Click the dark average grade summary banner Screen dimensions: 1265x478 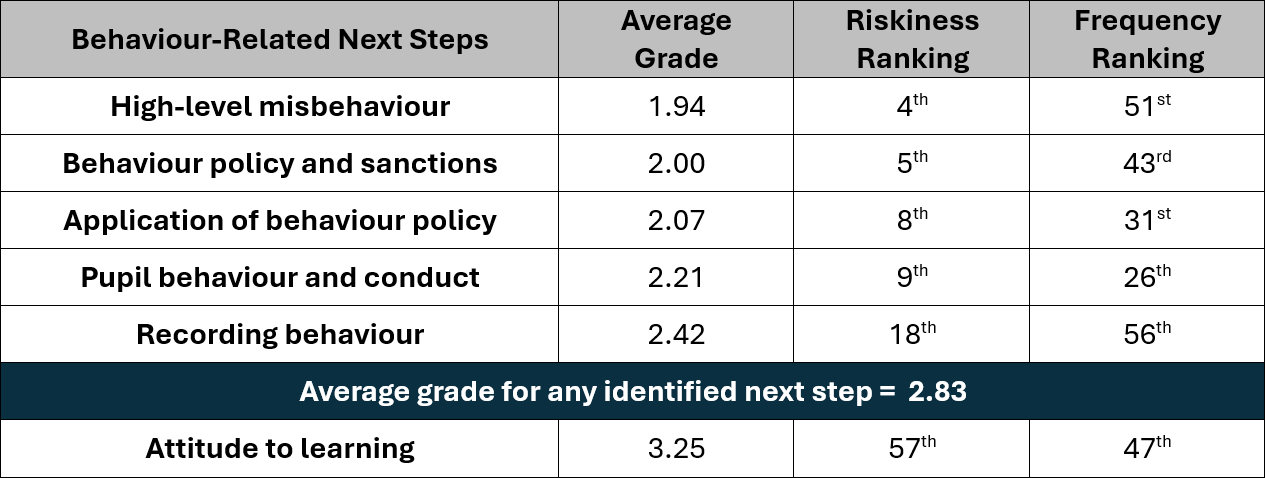click(x=632, y=392)
